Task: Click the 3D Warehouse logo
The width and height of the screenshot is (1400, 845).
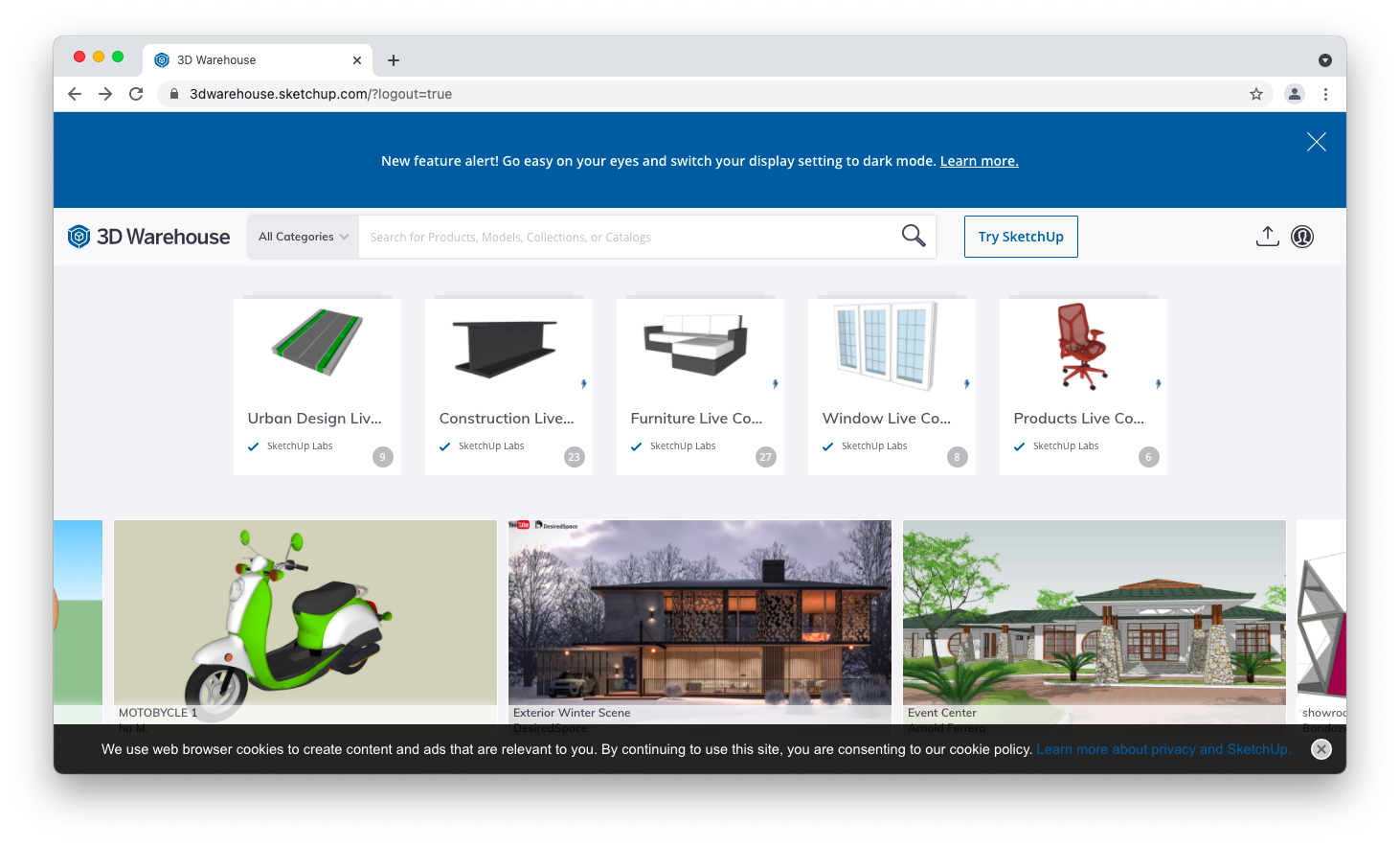Action: 148,237
